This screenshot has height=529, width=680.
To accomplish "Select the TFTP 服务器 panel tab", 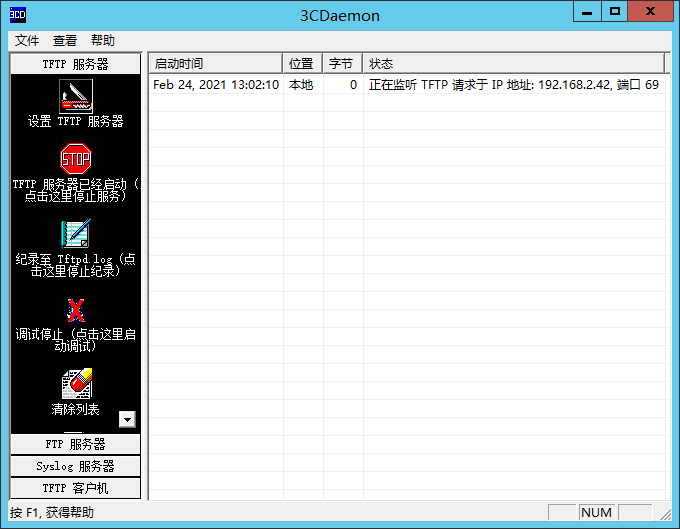I will (75, 64).
